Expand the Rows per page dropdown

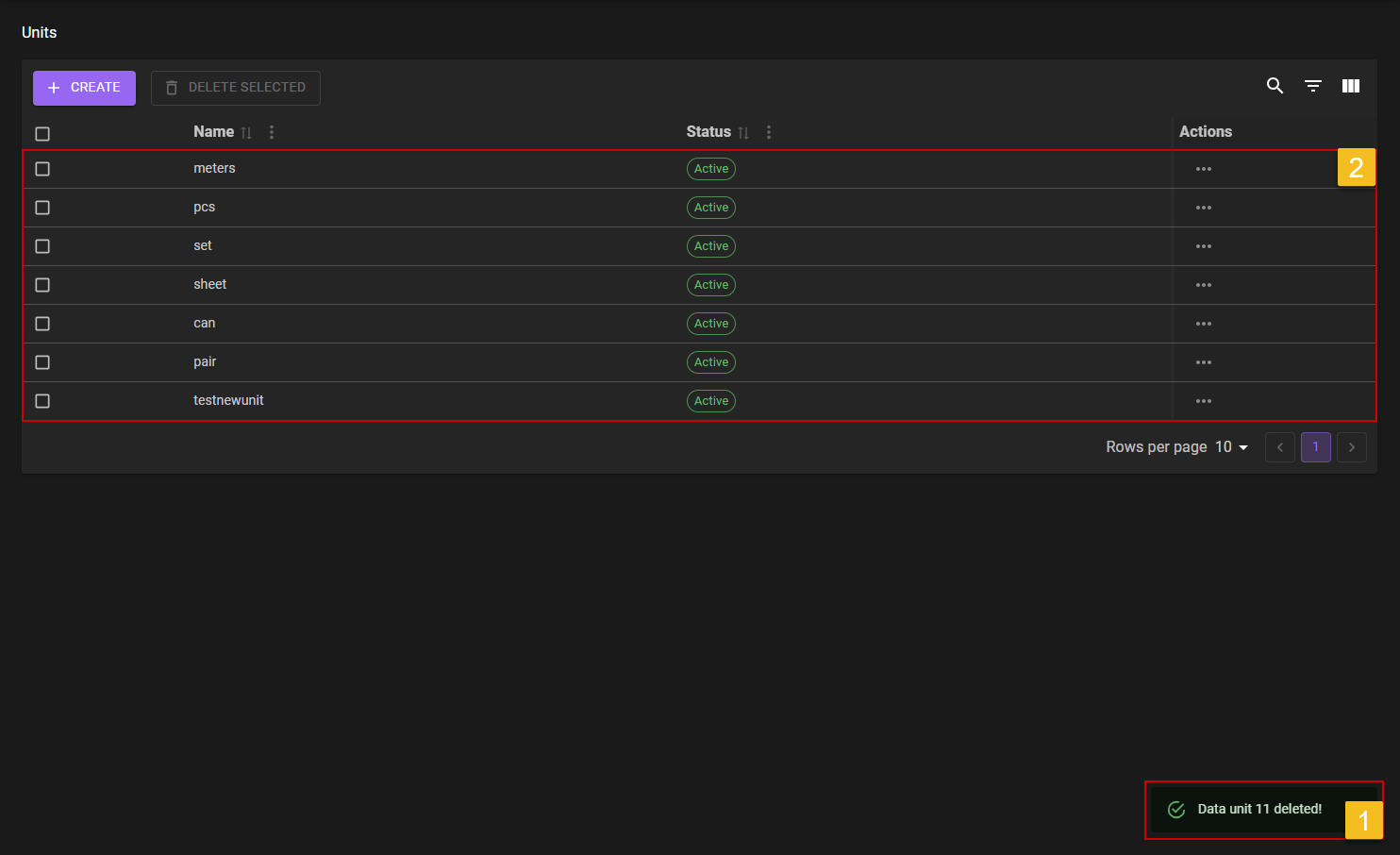point(1232,447)
